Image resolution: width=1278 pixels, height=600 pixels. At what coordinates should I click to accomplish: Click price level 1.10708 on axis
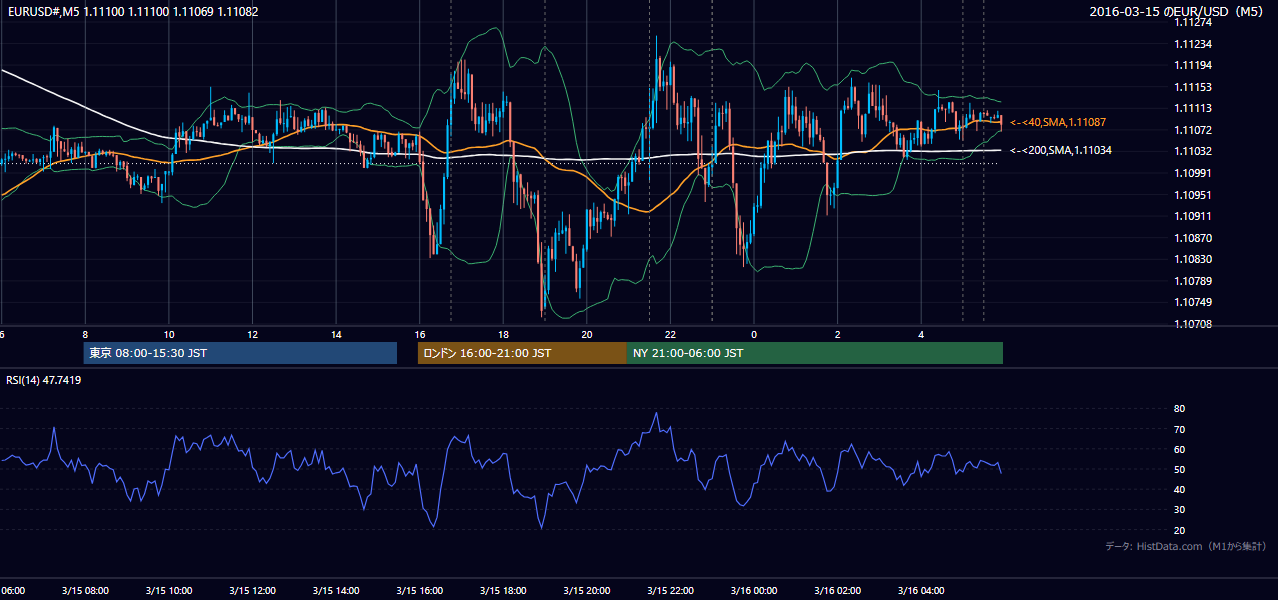pyautogui.click(x=1193, y=324)
